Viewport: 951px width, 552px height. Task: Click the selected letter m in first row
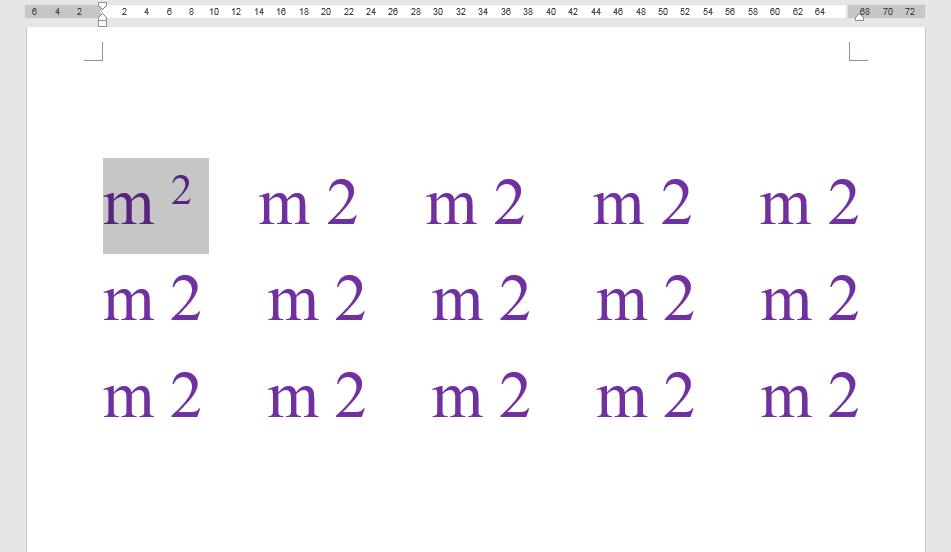click(128, 206)
